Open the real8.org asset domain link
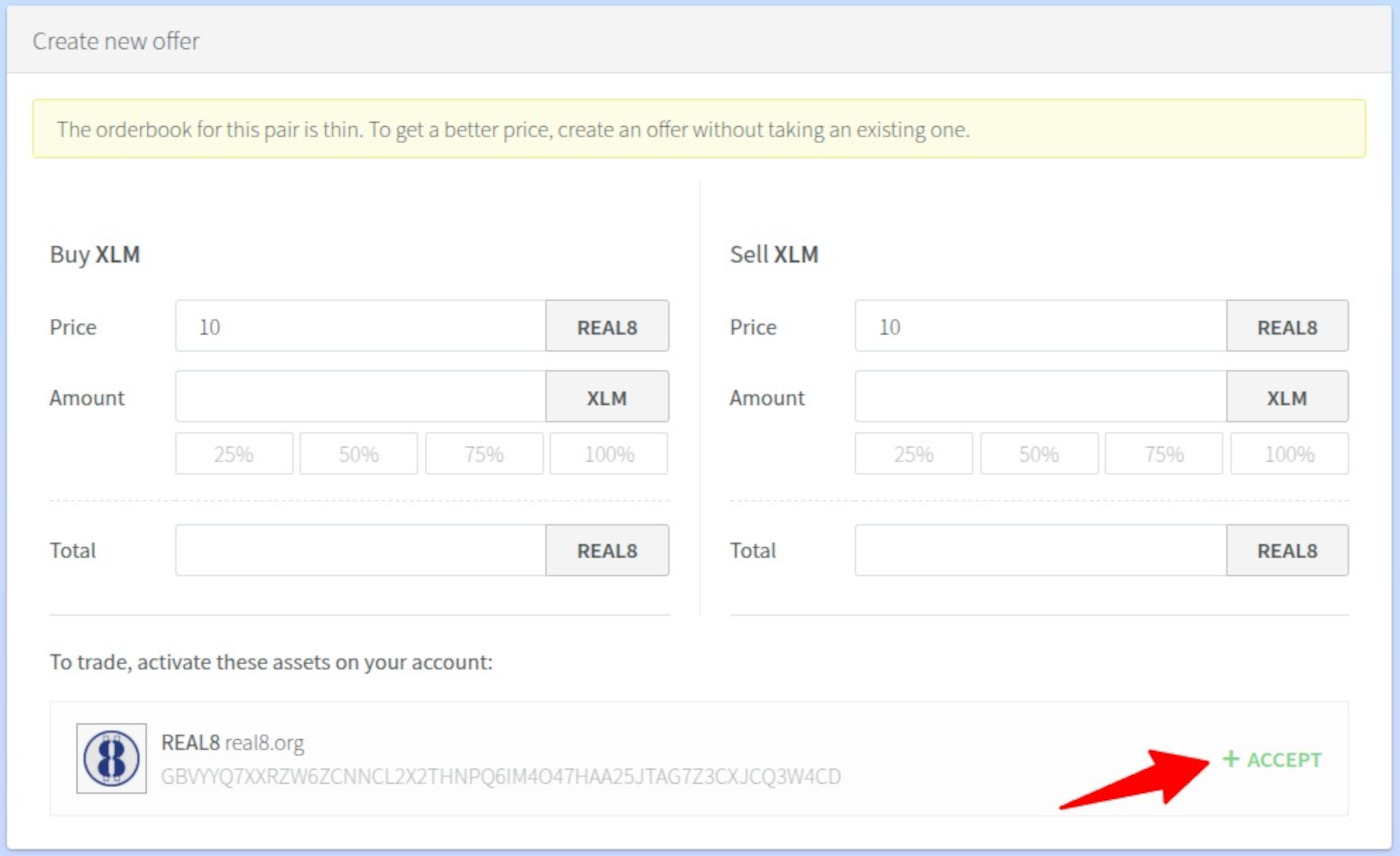Viewport: 1400px width, 856px height. 265,743
